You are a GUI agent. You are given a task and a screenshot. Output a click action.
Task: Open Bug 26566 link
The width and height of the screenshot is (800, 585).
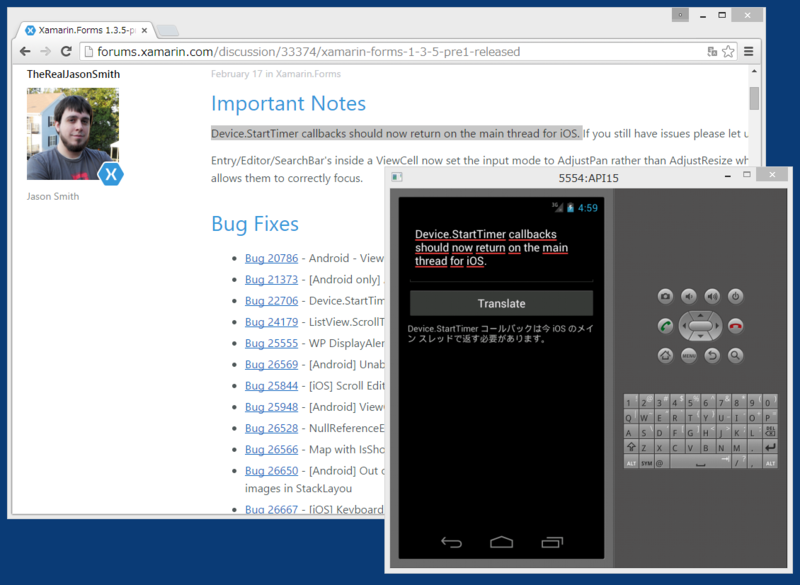click(x=271, y=449)
